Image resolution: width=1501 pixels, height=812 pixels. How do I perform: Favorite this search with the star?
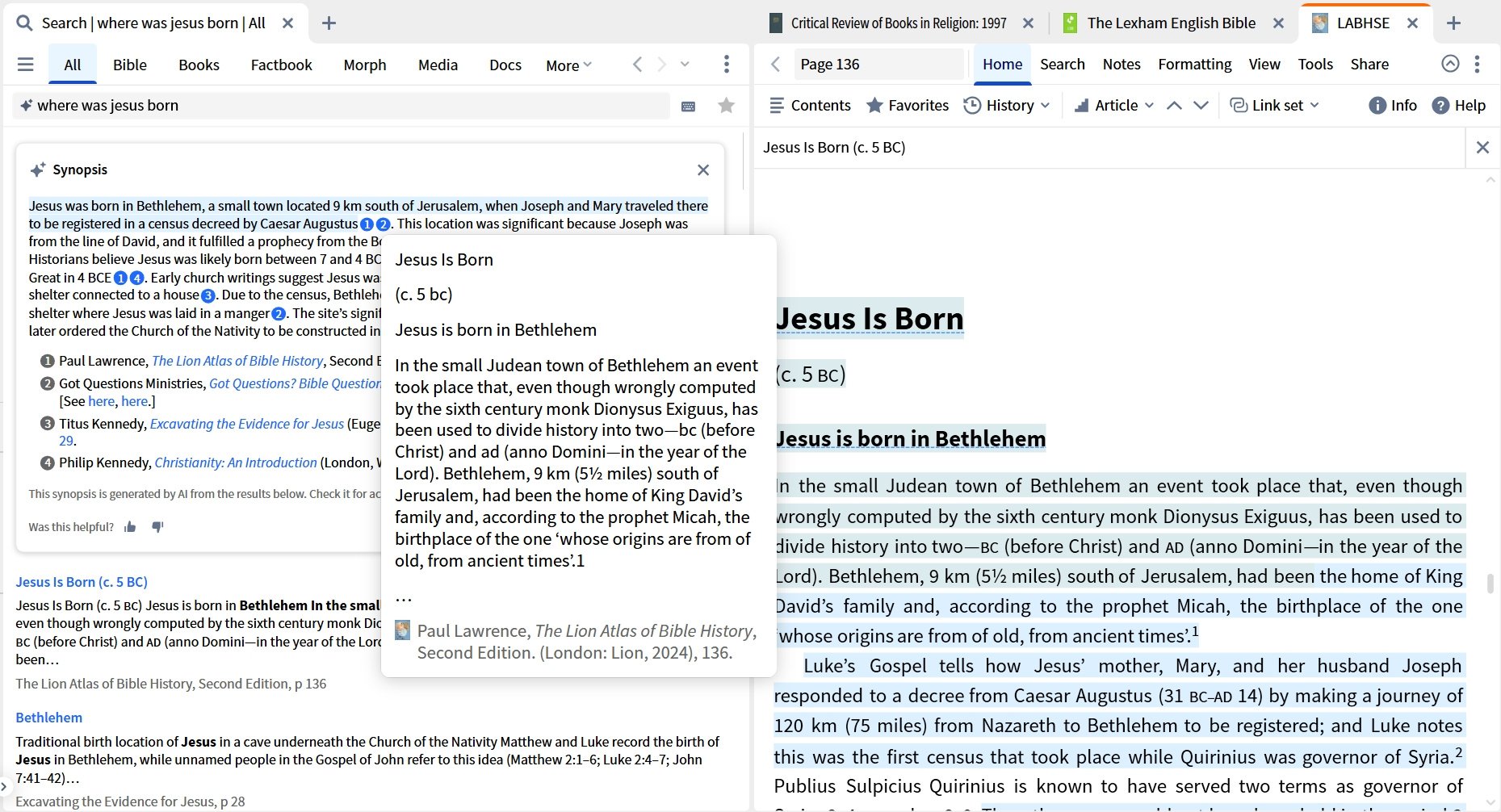point(726,106)
